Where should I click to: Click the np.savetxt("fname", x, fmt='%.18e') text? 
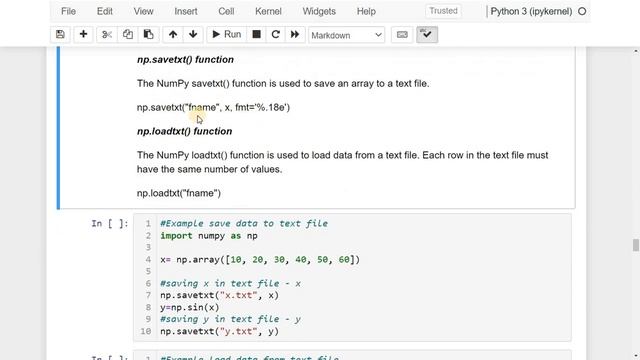coord(213,107)
